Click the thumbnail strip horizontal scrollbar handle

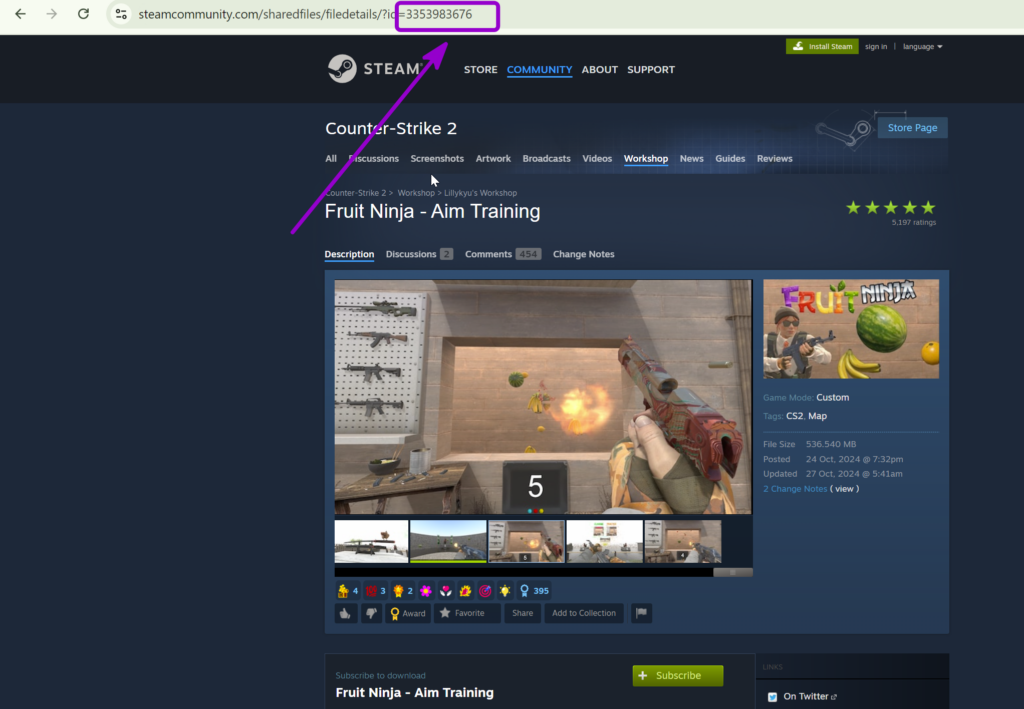(733, 573)
